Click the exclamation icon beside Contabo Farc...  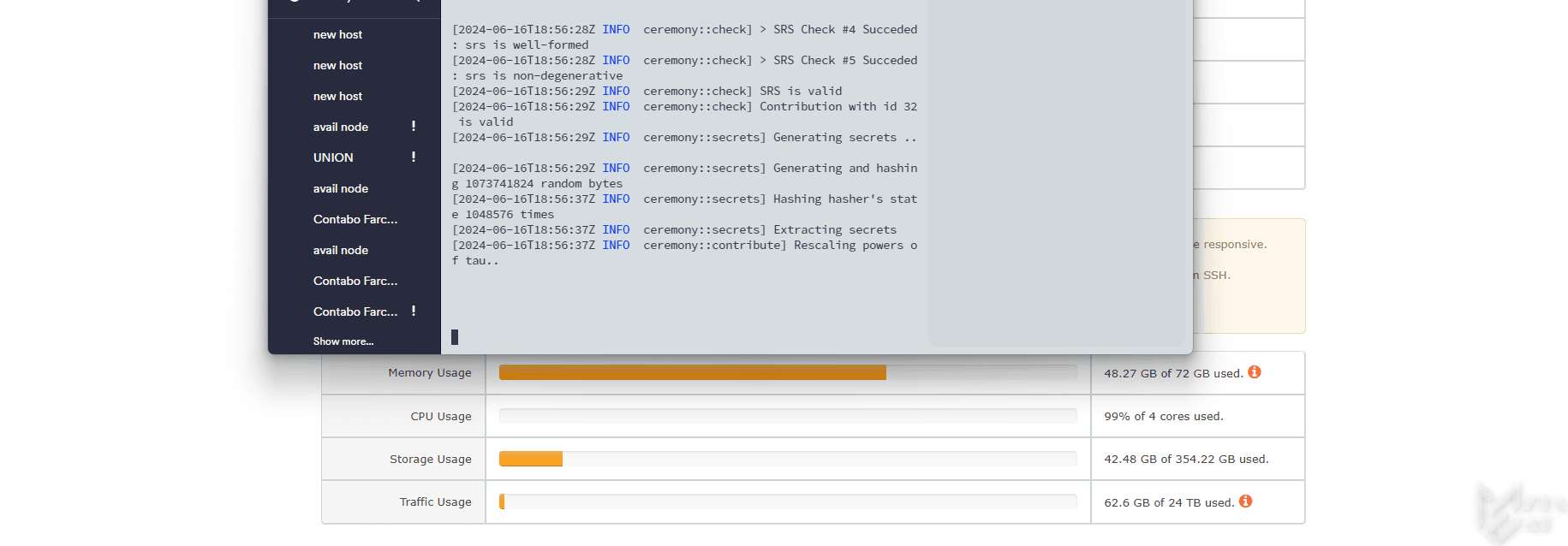[414, 312]
